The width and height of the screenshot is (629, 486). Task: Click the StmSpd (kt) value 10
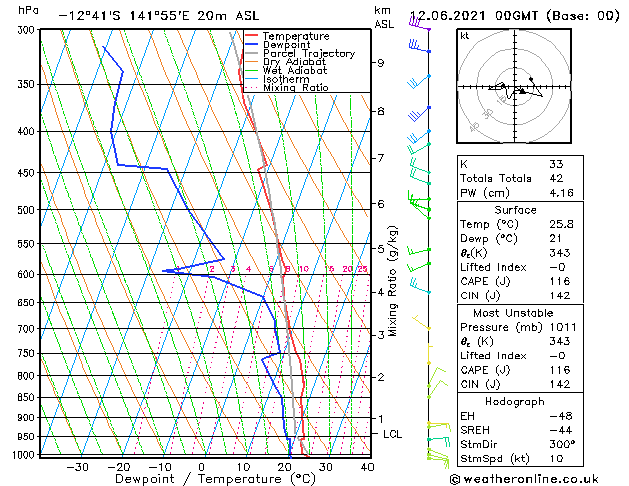(x=556, y=458)
